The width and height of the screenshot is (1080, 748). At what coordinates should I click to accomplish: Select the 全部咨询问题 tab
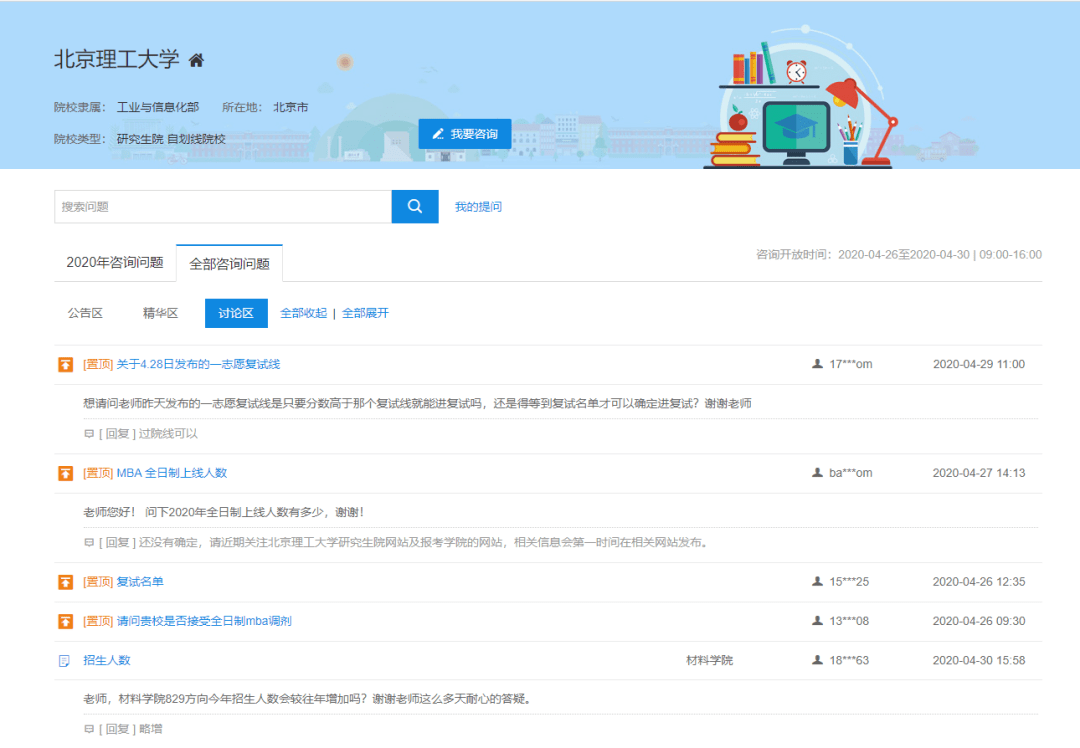pyautogui.click(x=229, y=264)
